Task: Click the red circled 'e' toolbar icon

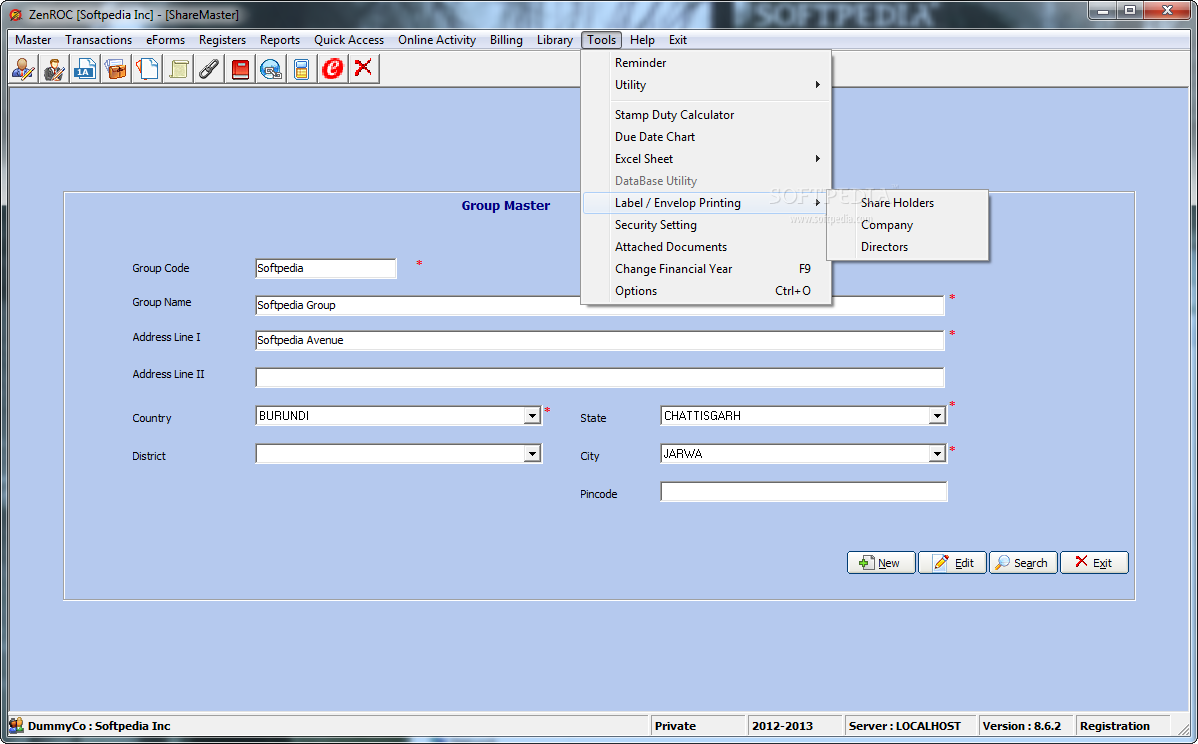Action: pyautogui.click(x=332, y=69)
